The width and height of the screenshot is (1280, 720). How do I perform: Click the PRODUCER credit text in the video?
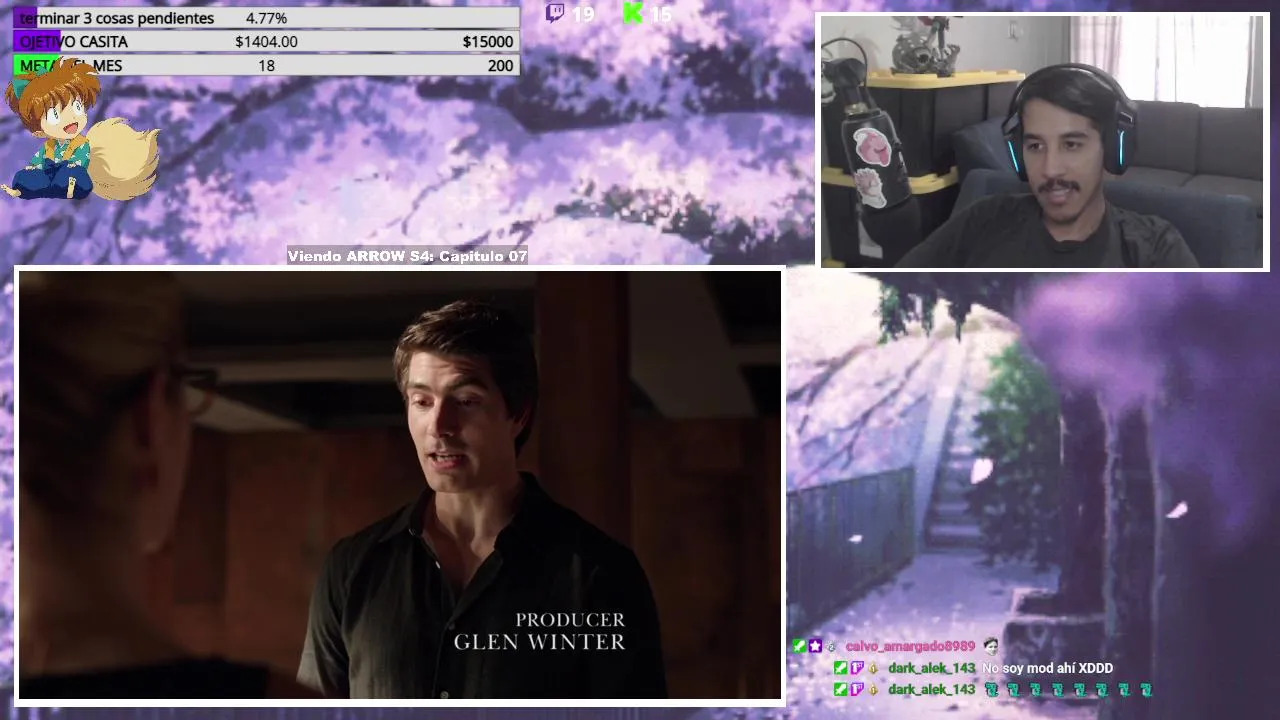(x=570, y=620)
